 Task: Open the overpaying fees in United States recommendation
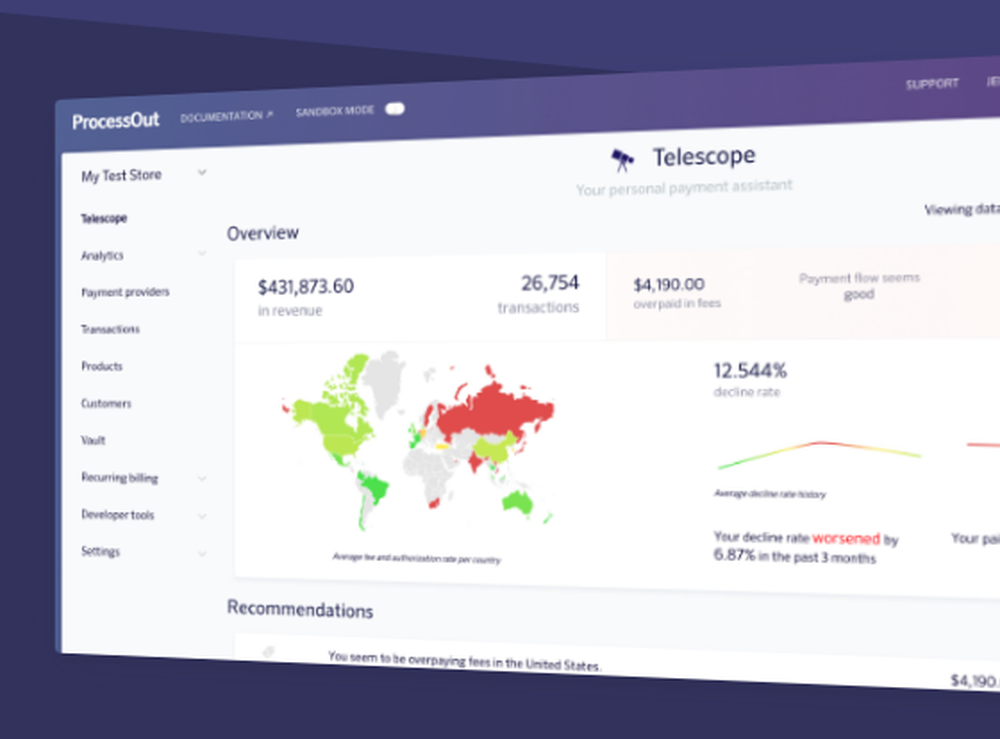pos(464,661)
